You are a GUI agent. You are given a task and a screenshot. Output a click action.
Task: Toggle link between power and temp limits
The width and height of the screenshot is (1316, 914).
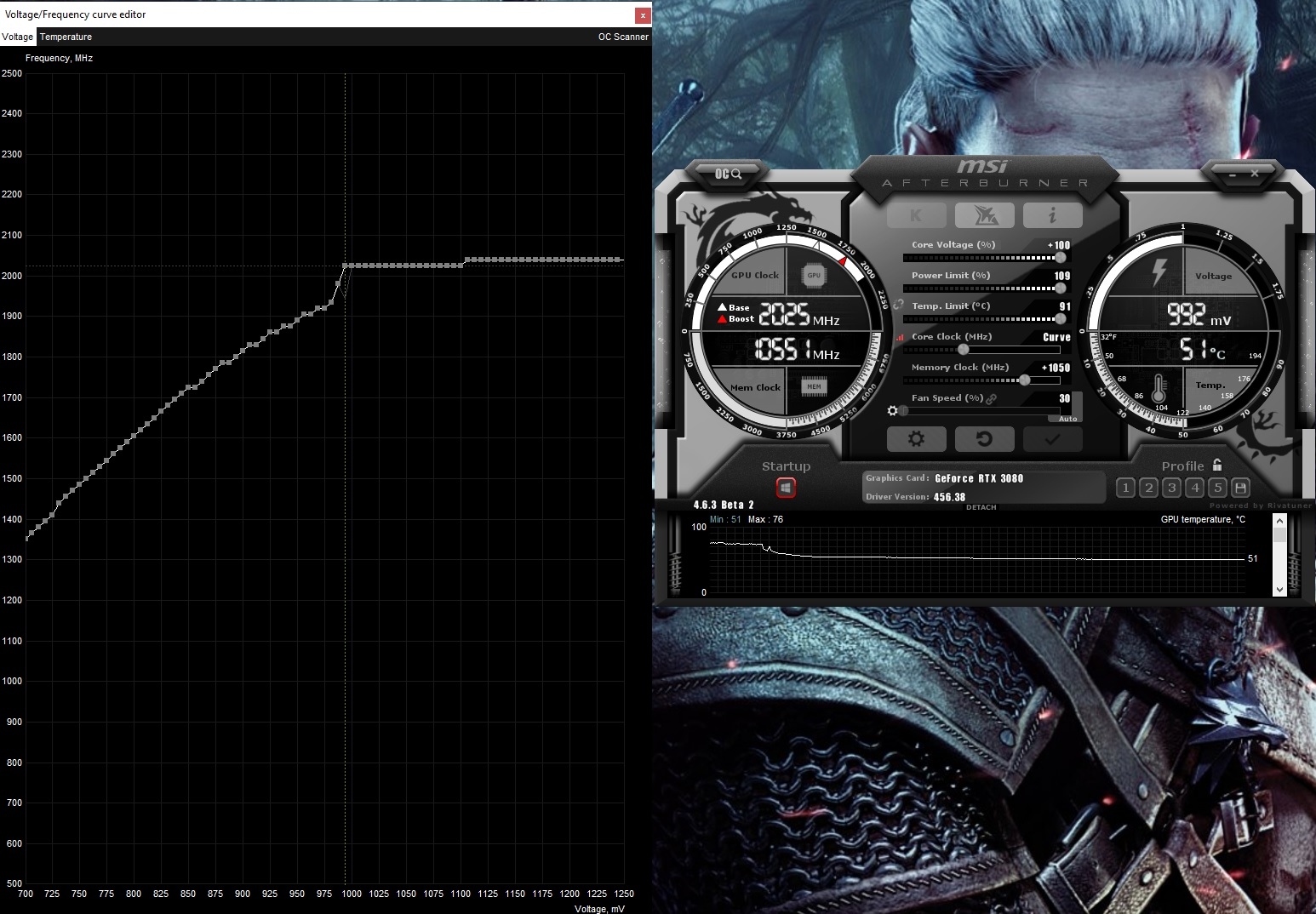[898, 305]
